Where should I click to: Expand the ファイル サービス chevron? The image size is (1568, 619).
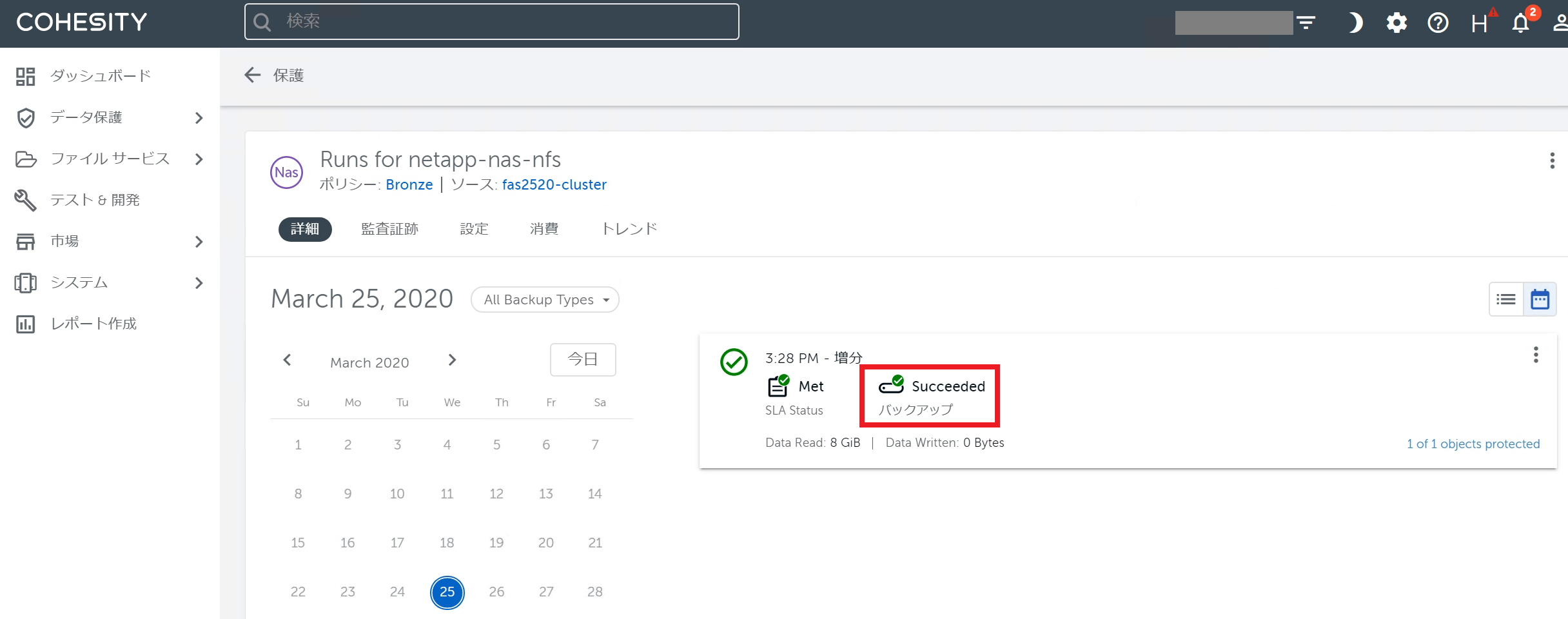tap(199, 159)
